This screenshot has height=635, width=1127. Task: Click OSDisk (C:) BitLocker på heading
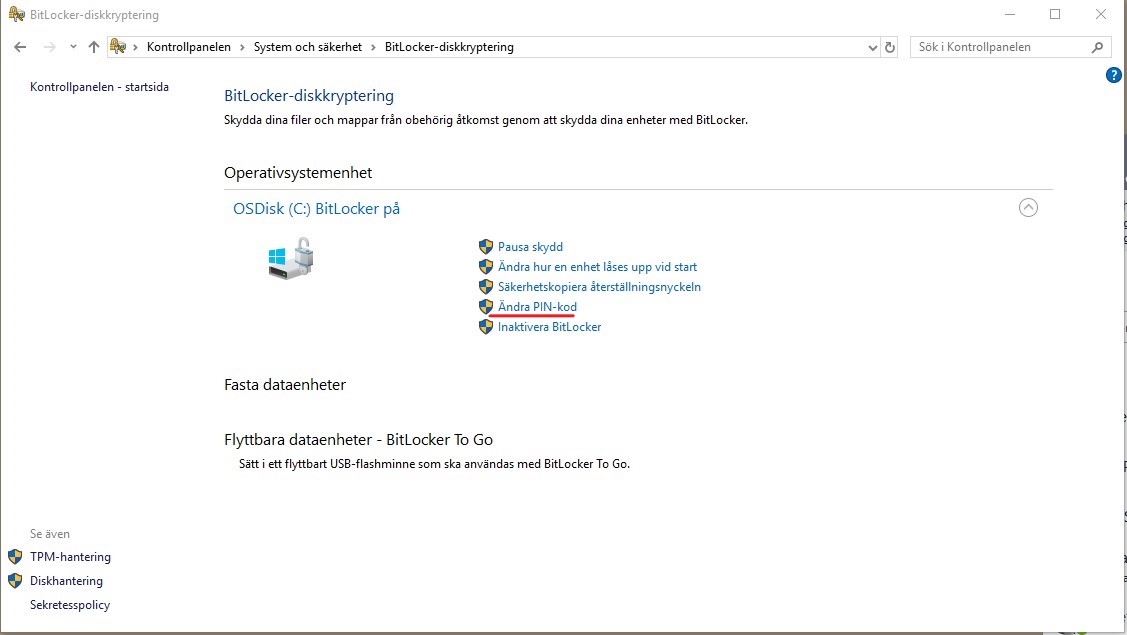point(316,209)
